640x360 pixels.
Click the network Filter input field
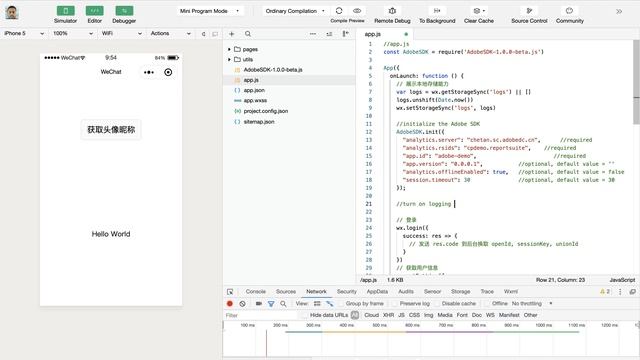[x=260, y=315]
